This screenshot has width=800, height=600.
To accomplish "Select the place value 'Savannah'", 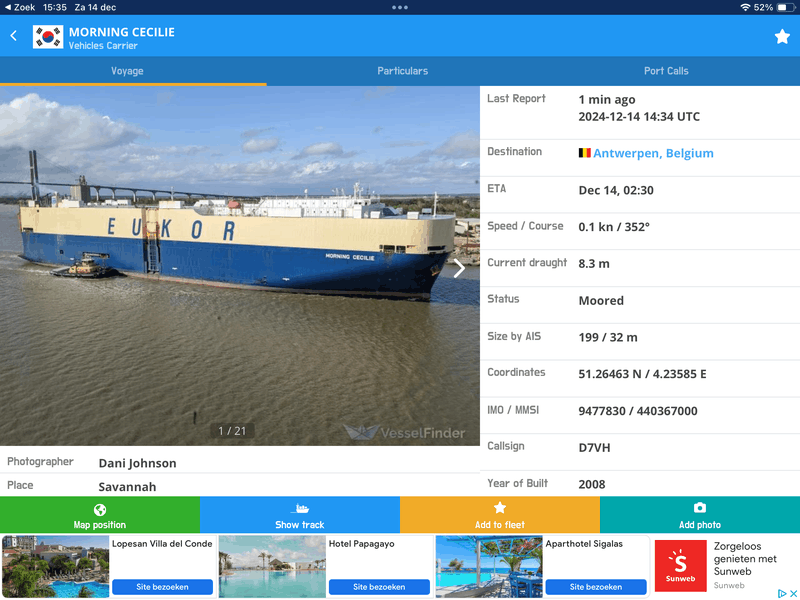I will tap(127, 487).
